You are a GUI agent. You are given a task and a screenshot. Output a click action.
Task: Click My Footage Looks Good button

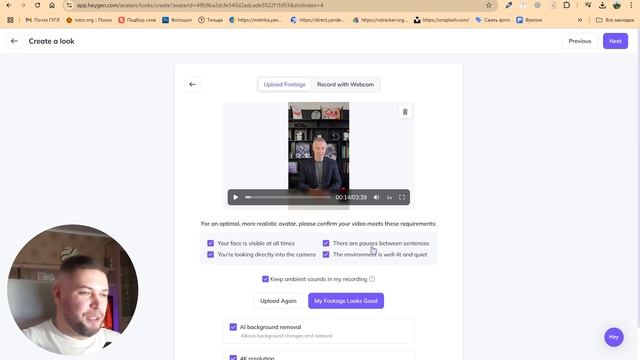click(346, 301)
